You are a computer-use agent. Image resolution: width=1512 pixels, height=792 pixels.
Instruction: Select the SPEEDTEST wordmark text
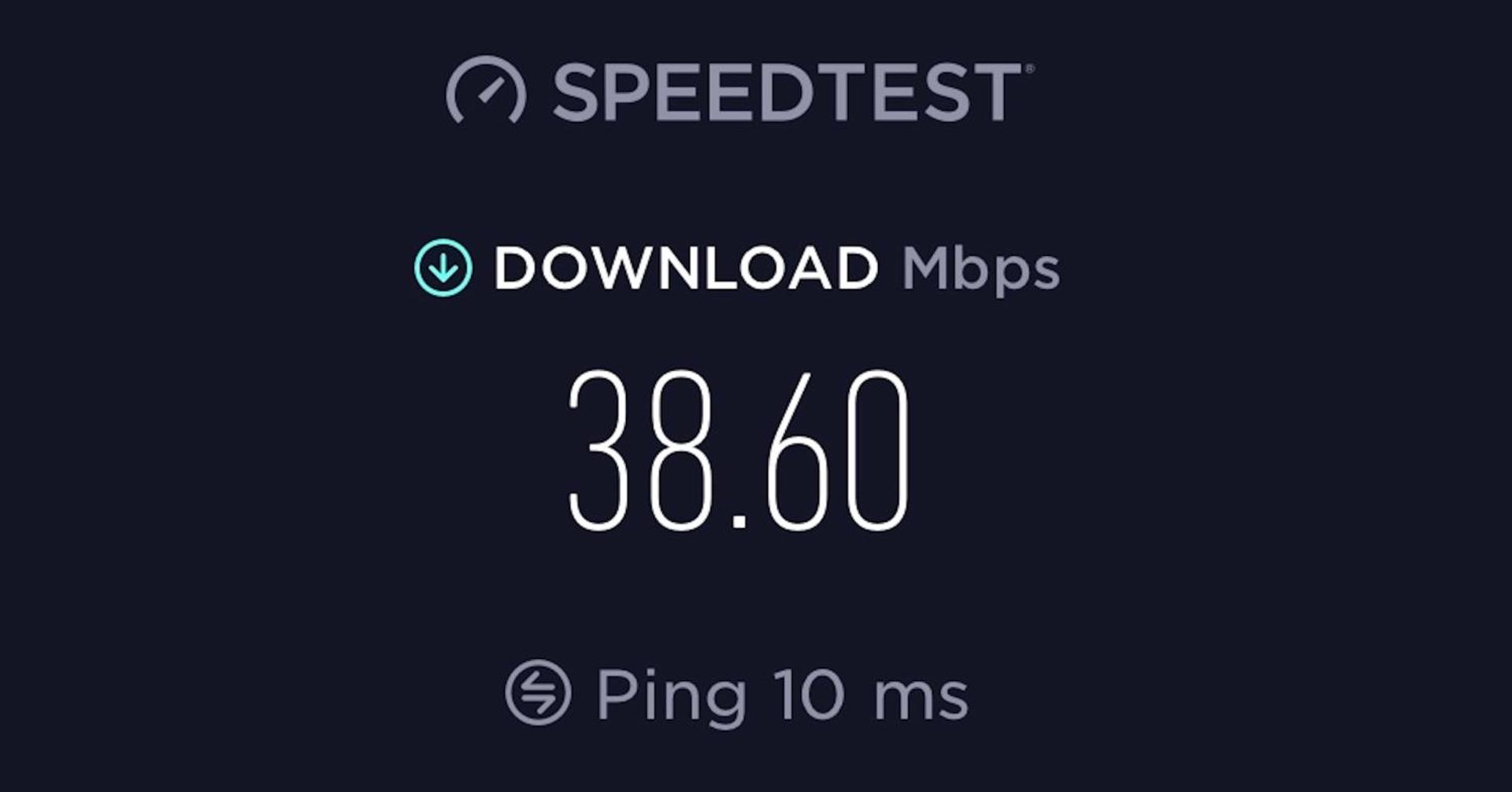(x=787, y=93)
